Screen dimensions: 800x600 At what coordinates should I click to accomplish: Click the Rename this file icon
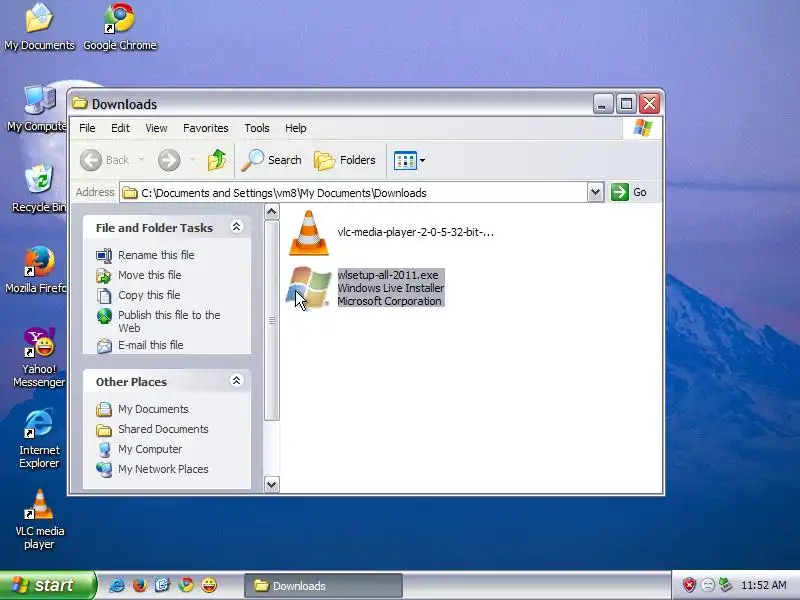pyautogui.click(x=104, y=256)
